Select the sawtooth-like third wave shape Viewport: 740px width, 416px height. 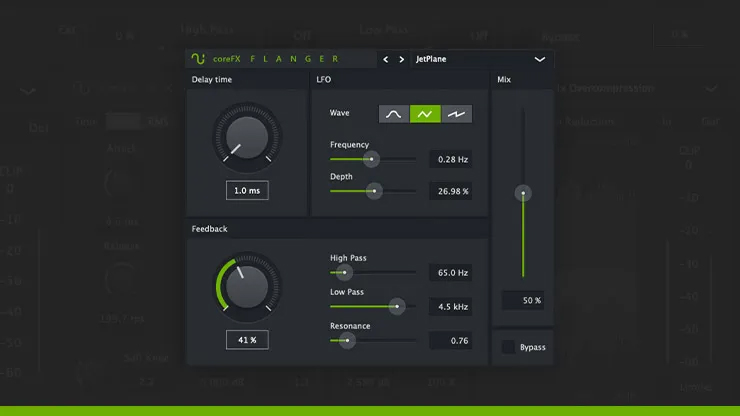pos(456,114)
